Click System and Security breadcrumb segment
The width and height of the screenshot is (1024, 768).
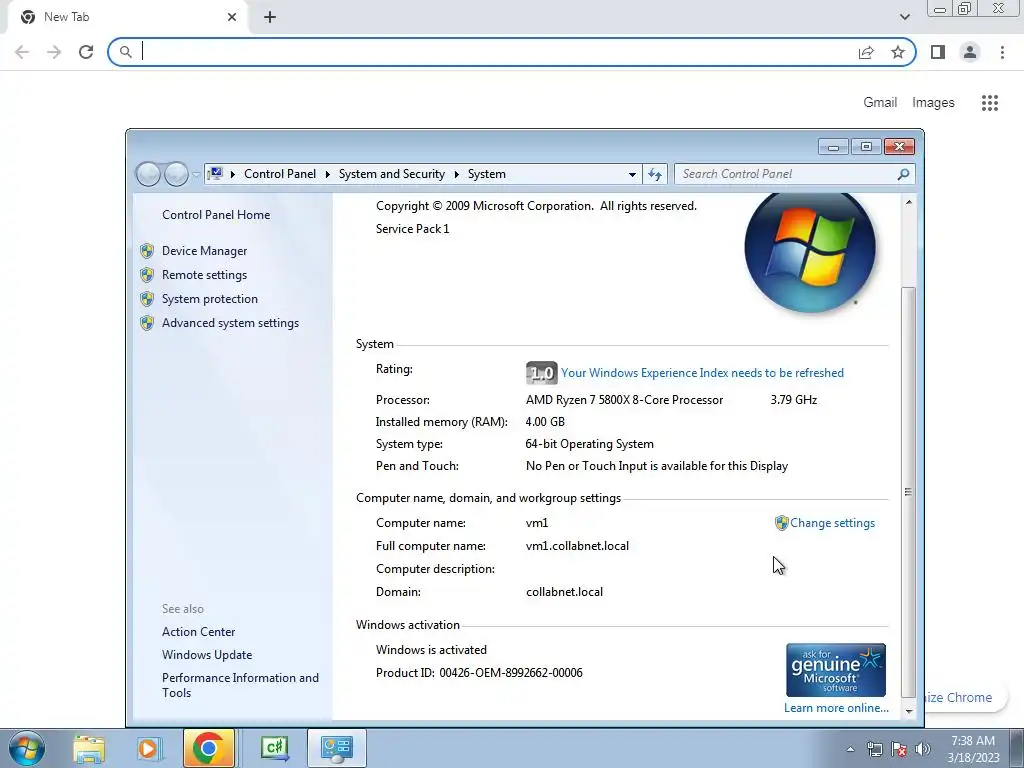(x=392, y=174)
